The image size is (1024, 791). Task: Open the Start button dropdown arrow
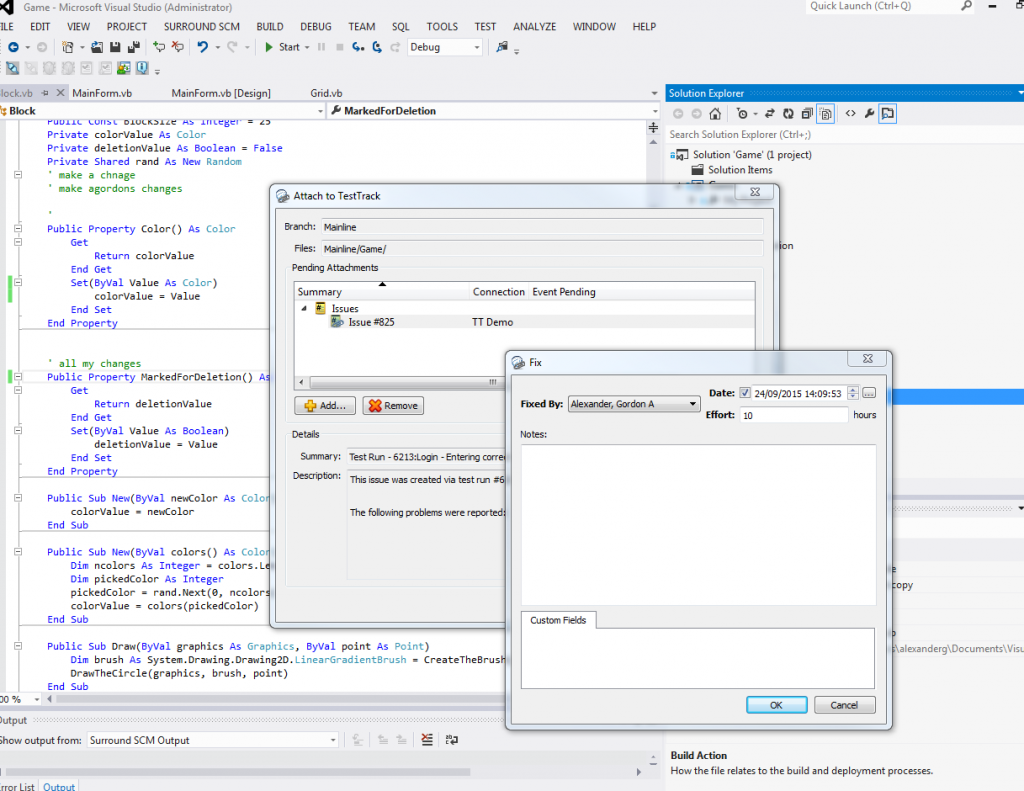(307, 48)
